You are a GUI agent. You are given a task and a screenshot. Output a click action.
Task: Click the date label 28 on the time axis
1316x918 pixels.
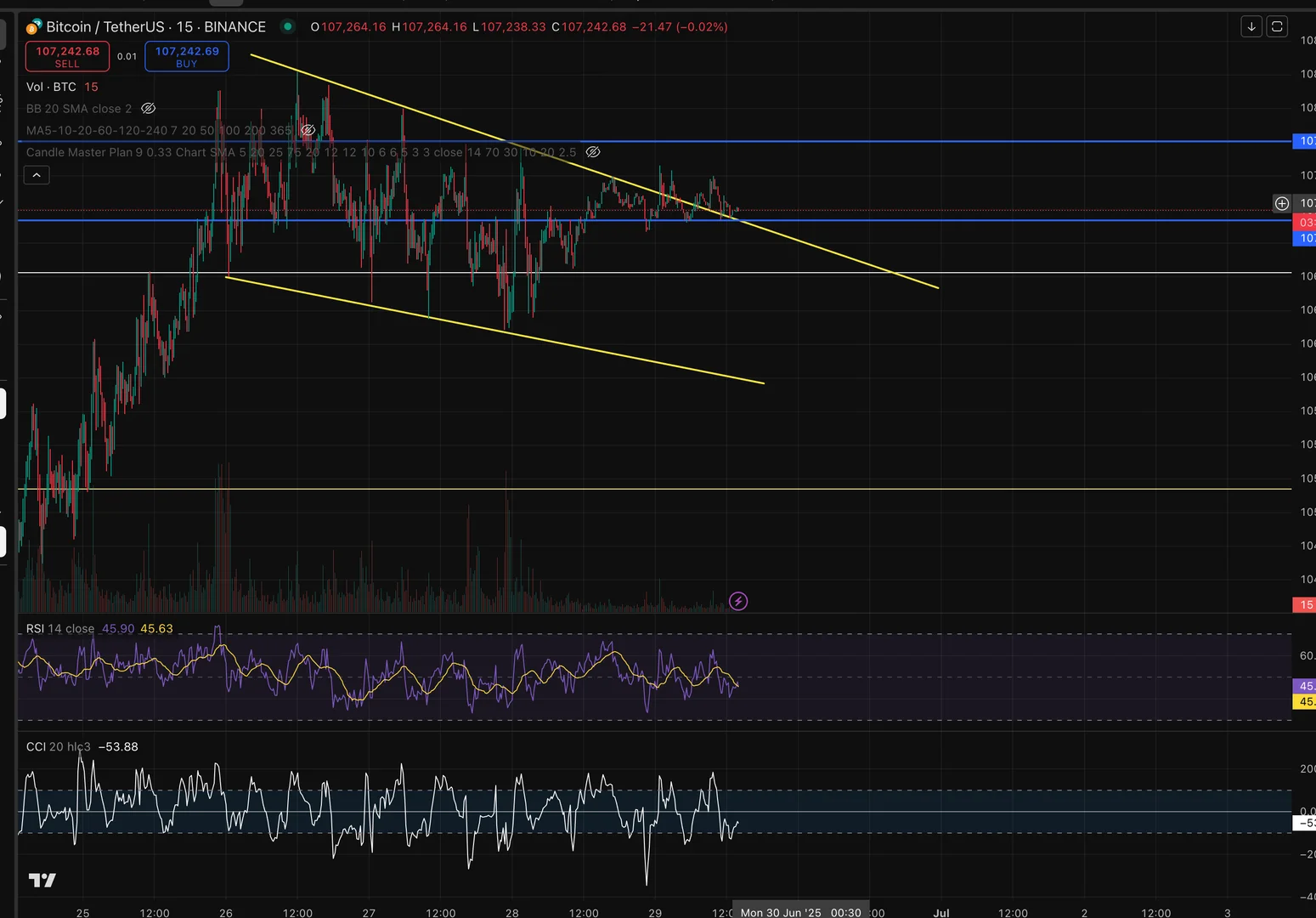coord(512,913)
